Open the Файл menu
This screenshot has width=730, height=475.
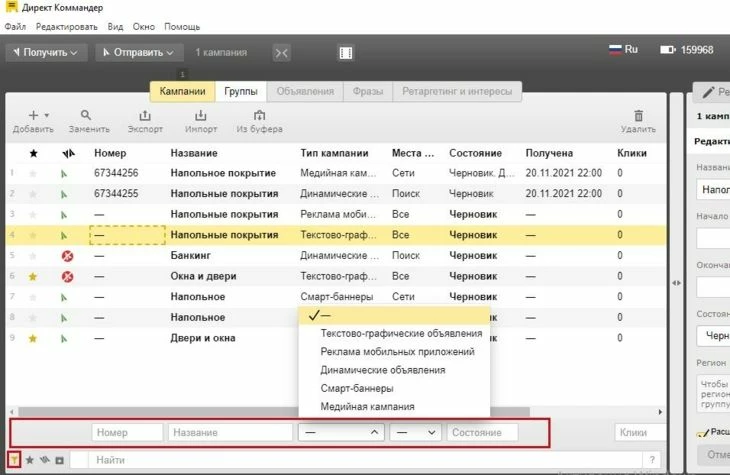pos(15,27)
